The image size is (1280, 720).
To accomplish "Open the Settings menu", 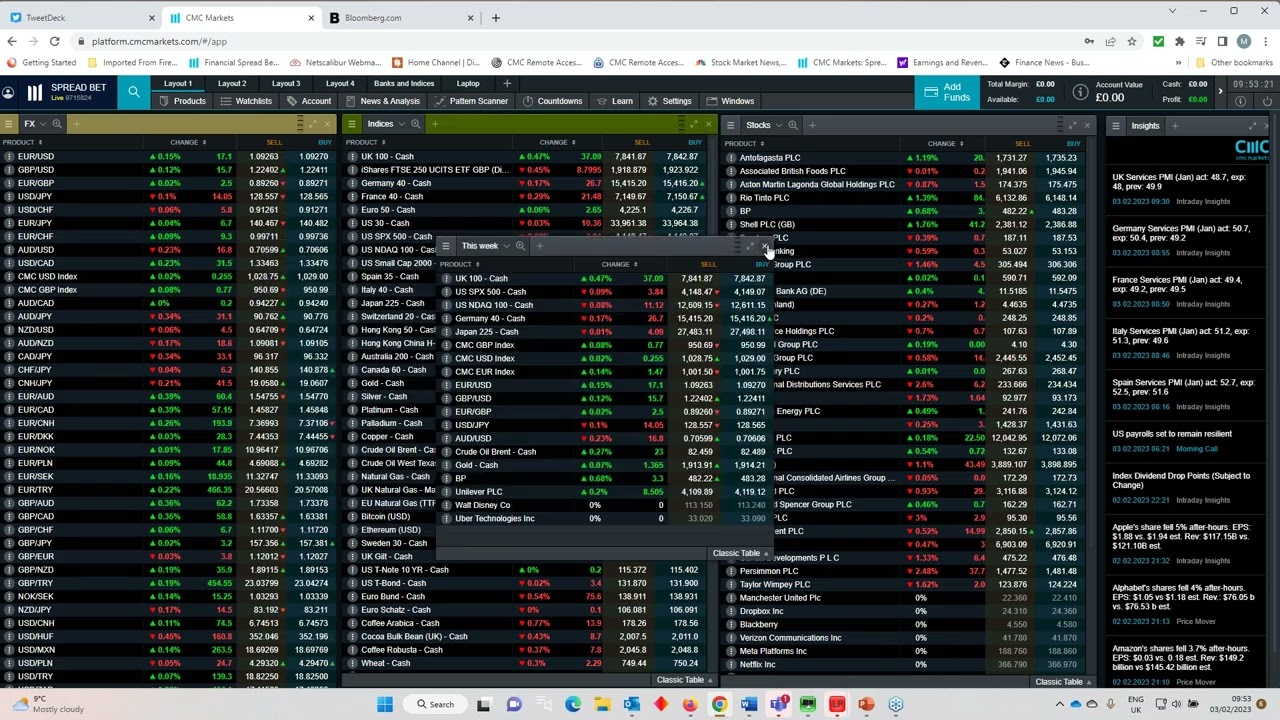I will point(670,101).
